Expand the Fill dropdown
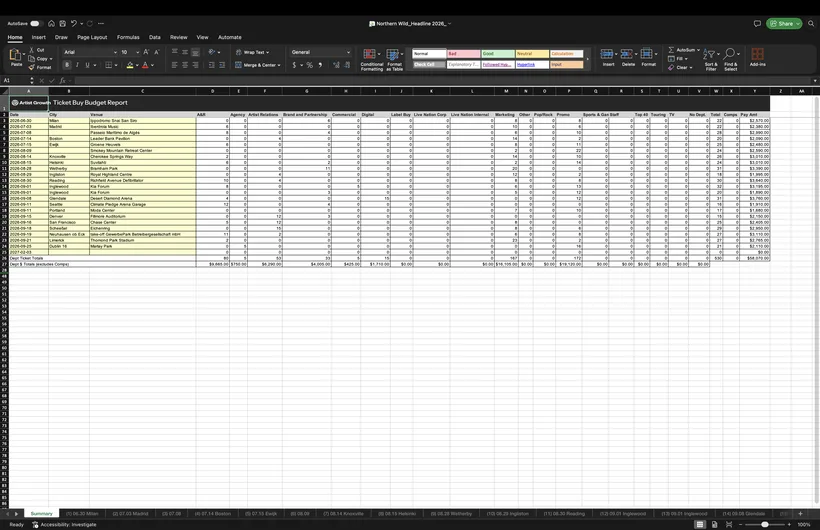820x530 pixels. [x=686, y=59]
